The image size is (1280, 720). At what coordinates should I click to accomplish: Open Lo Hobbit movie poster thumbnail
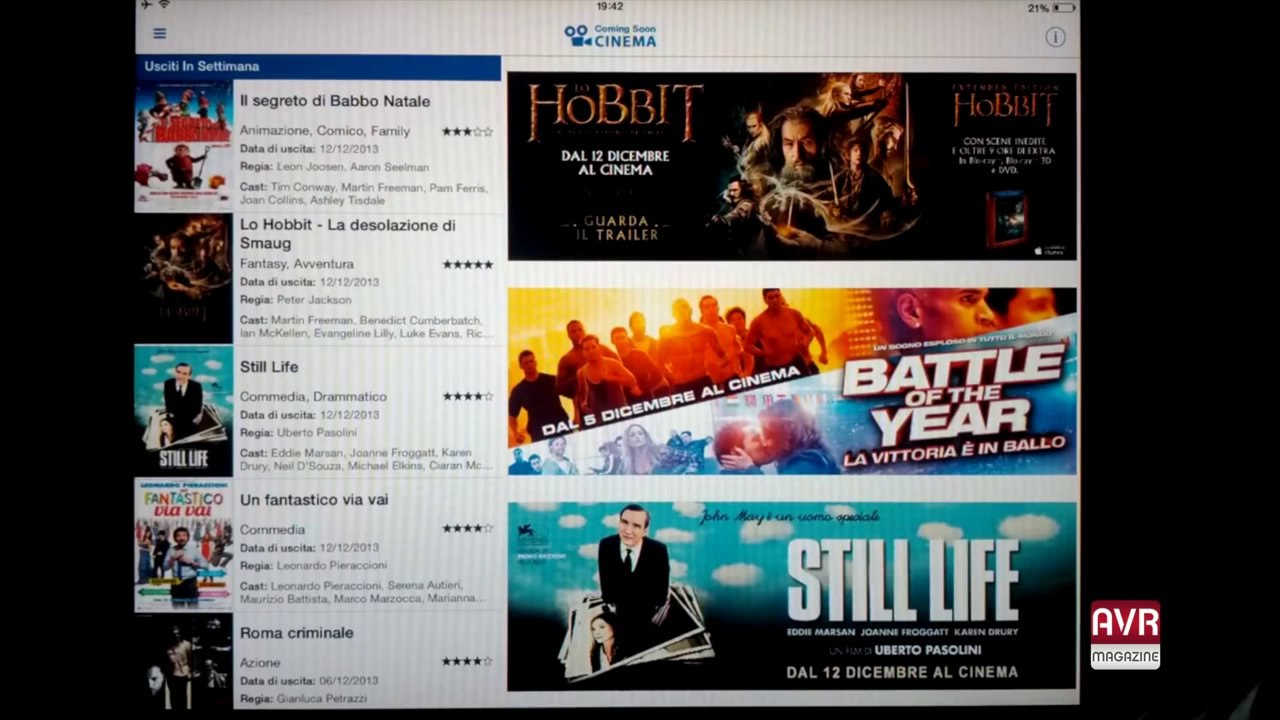[184, 279]
